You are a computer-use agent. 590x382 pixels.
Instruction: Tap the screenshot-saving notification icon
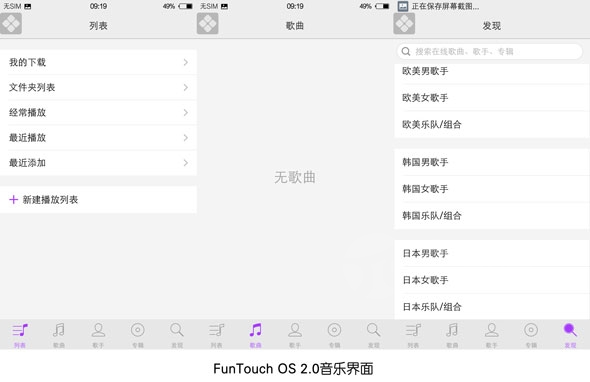pos(403,6)
